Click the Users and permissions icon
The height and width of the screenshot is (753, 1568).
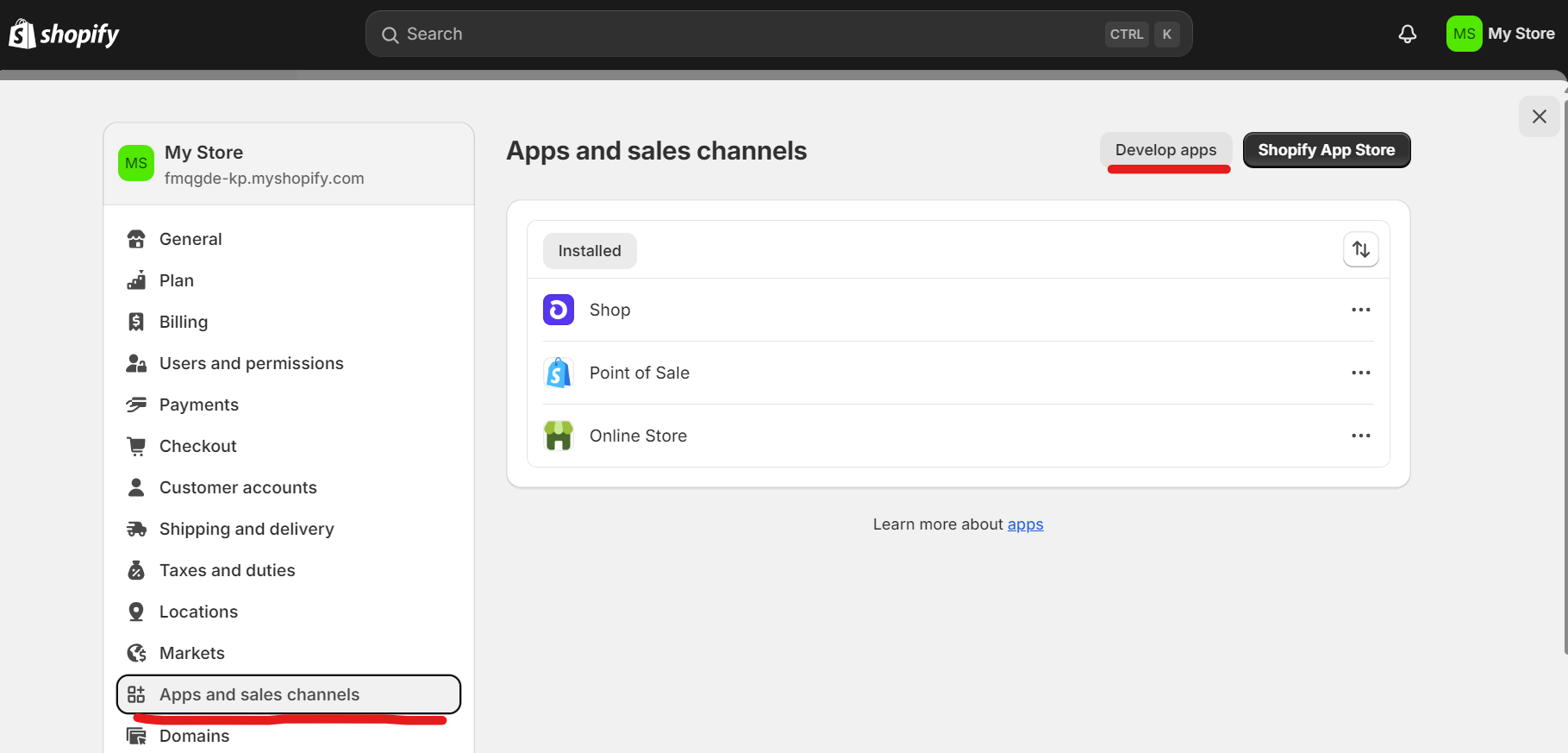coord(136,363)
